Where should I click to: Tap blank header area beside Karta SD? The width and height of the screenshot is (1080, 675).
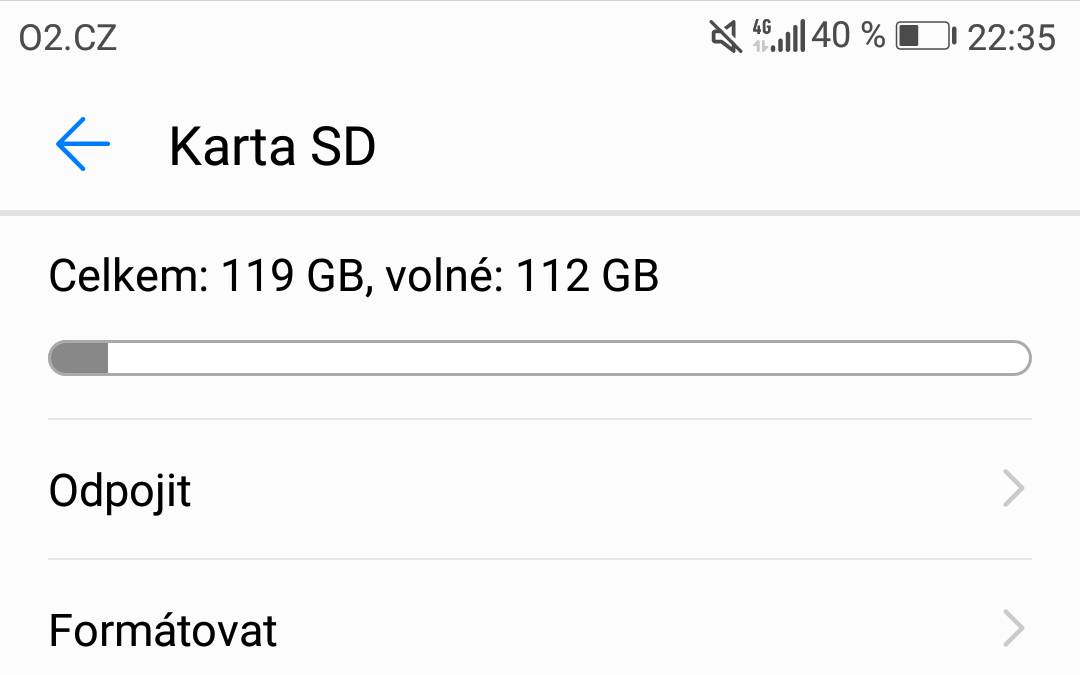tap(723, 145)
